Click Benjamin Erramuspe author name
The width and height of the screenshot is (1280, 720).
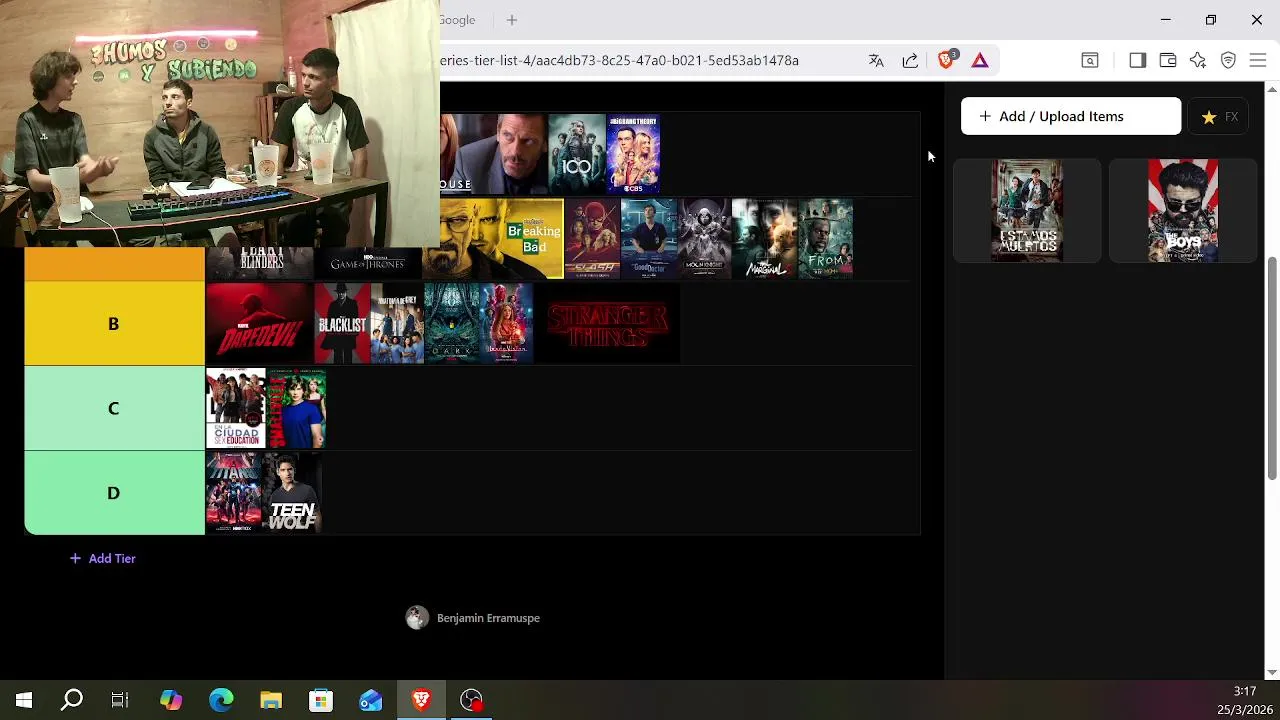coord(488,618)
